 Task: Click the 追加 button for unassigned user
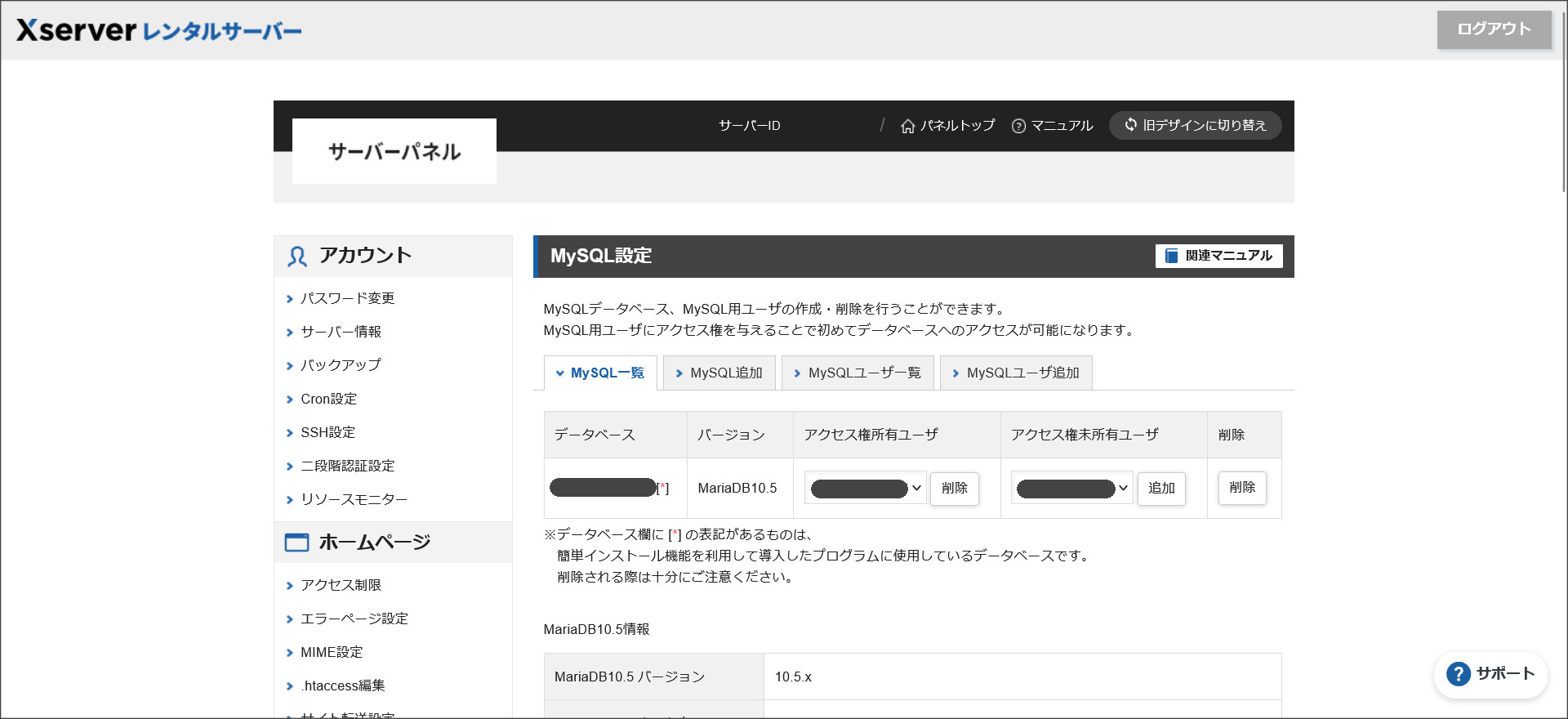click(1161, 488)
